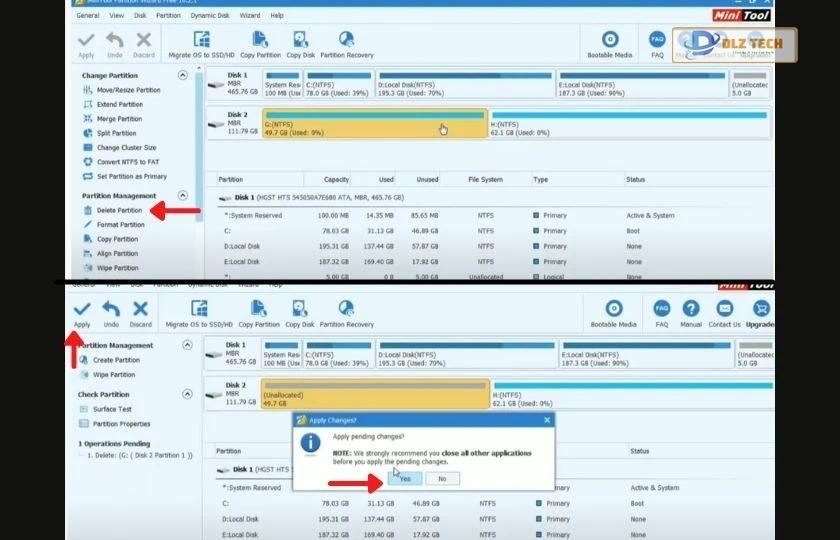Select E:Local Disk block in lower disk map
Viewport: 840px width, 540px height.
[x=646, y=354]
